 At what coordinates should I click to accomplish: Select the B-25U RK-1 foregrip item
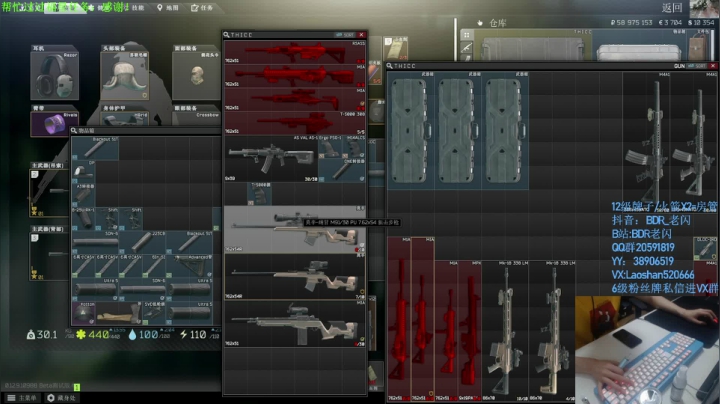tap(84, 219)
